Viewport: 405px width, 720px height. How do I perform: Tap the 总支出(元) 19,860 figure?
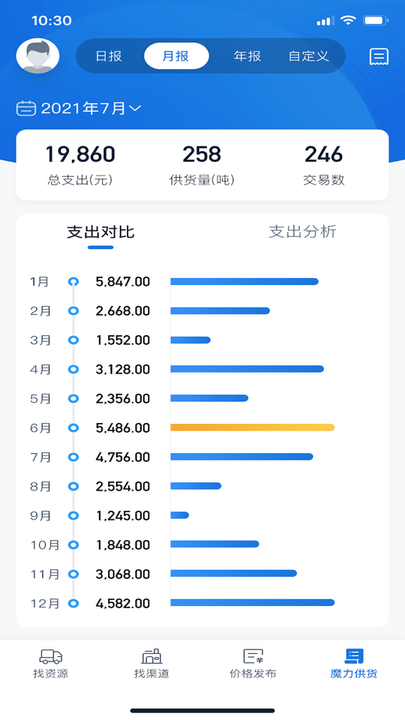[x=80, y=155]
